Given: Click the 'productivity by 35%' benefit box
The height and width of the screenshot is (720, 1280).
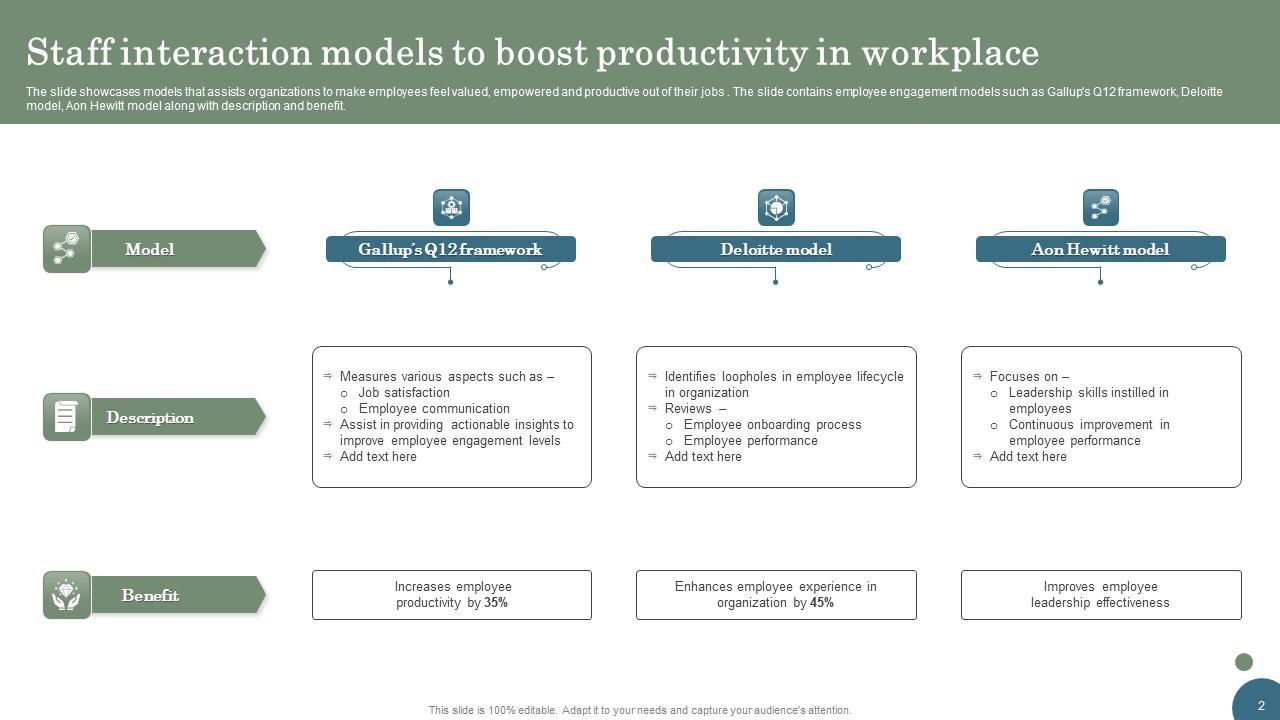Looking at the screenshot, I should tap(452, 595).
